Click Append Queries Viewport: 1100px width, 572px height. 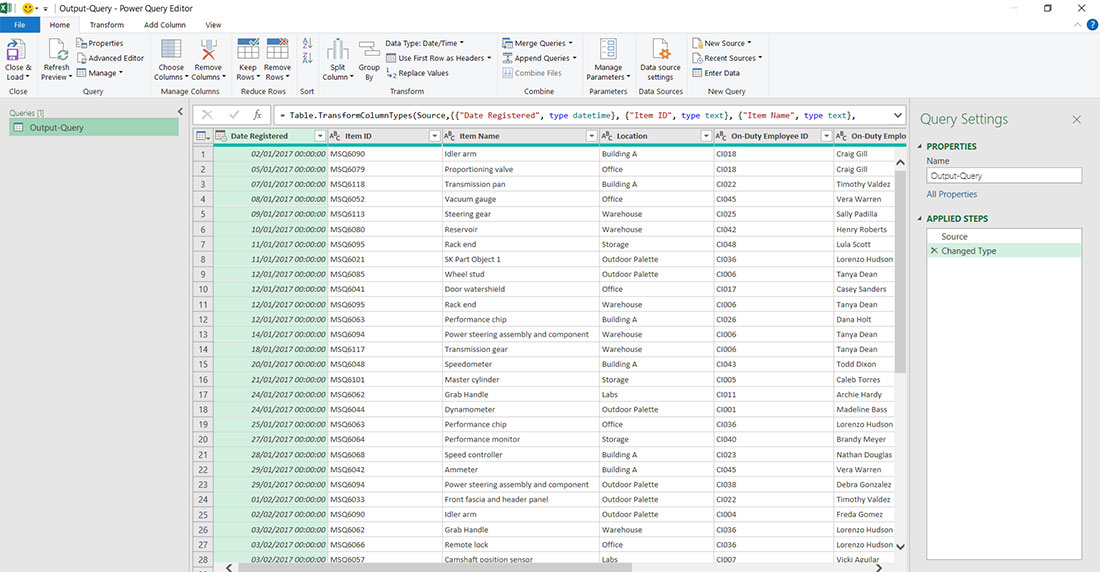point(539,58)
